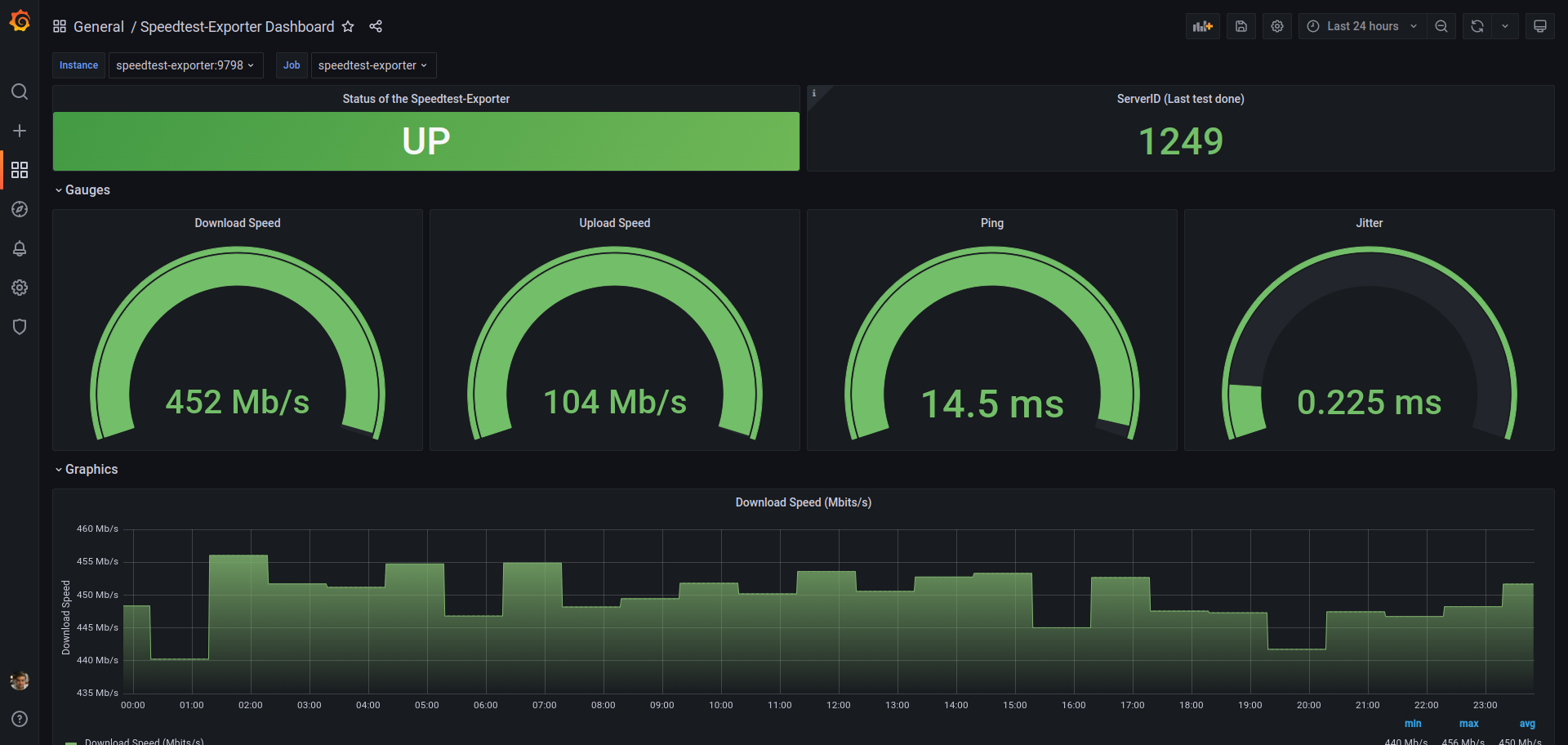Viewport: 1568px width, 745px height.
Task: Open the Configuration gear in sidebar
Action: (x=20, y=288)
